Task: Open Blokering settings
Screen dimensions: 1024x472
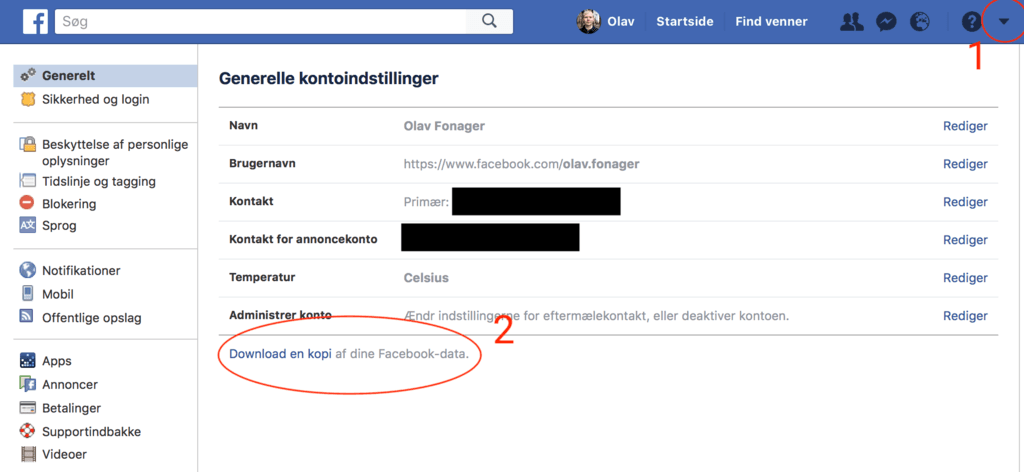Action: pos(69,204)
